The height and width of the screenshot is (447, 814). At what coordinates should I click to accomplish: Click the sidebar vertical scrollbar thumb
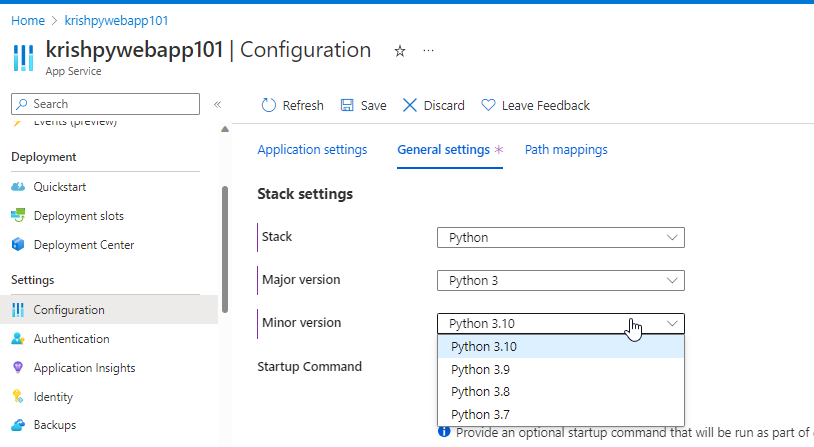point(225,249)
